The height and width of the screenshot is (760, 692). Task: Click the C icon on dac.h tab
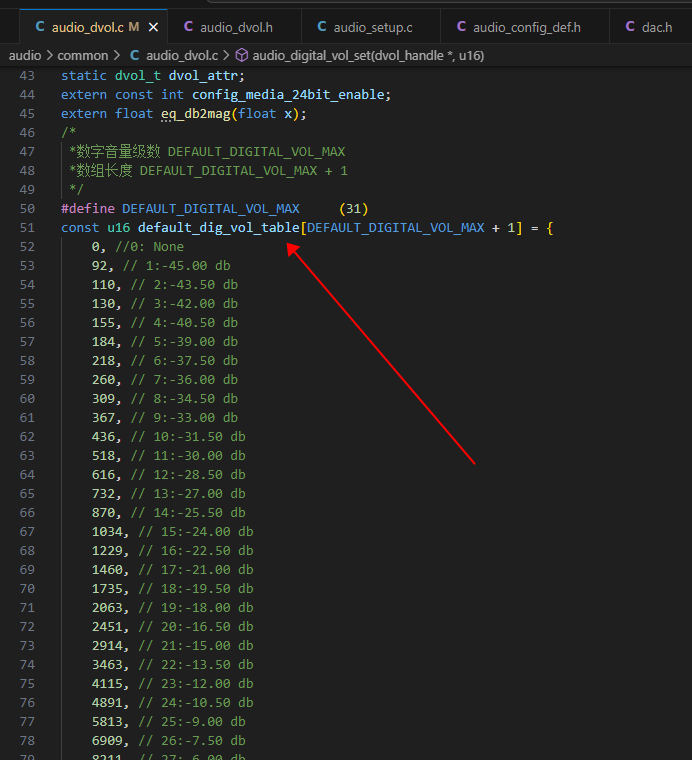(x=630, y=27)
